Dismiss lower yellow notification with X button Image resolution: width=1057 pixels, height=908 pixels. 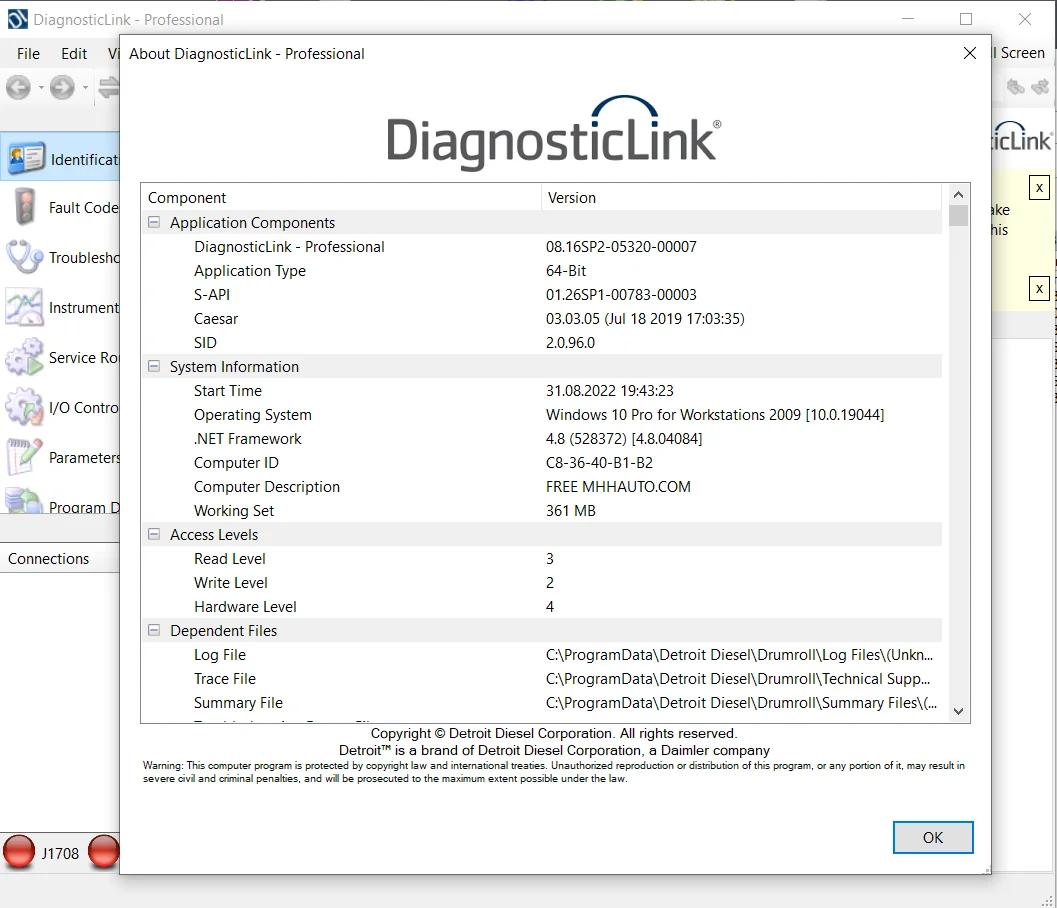(1039, 289)
